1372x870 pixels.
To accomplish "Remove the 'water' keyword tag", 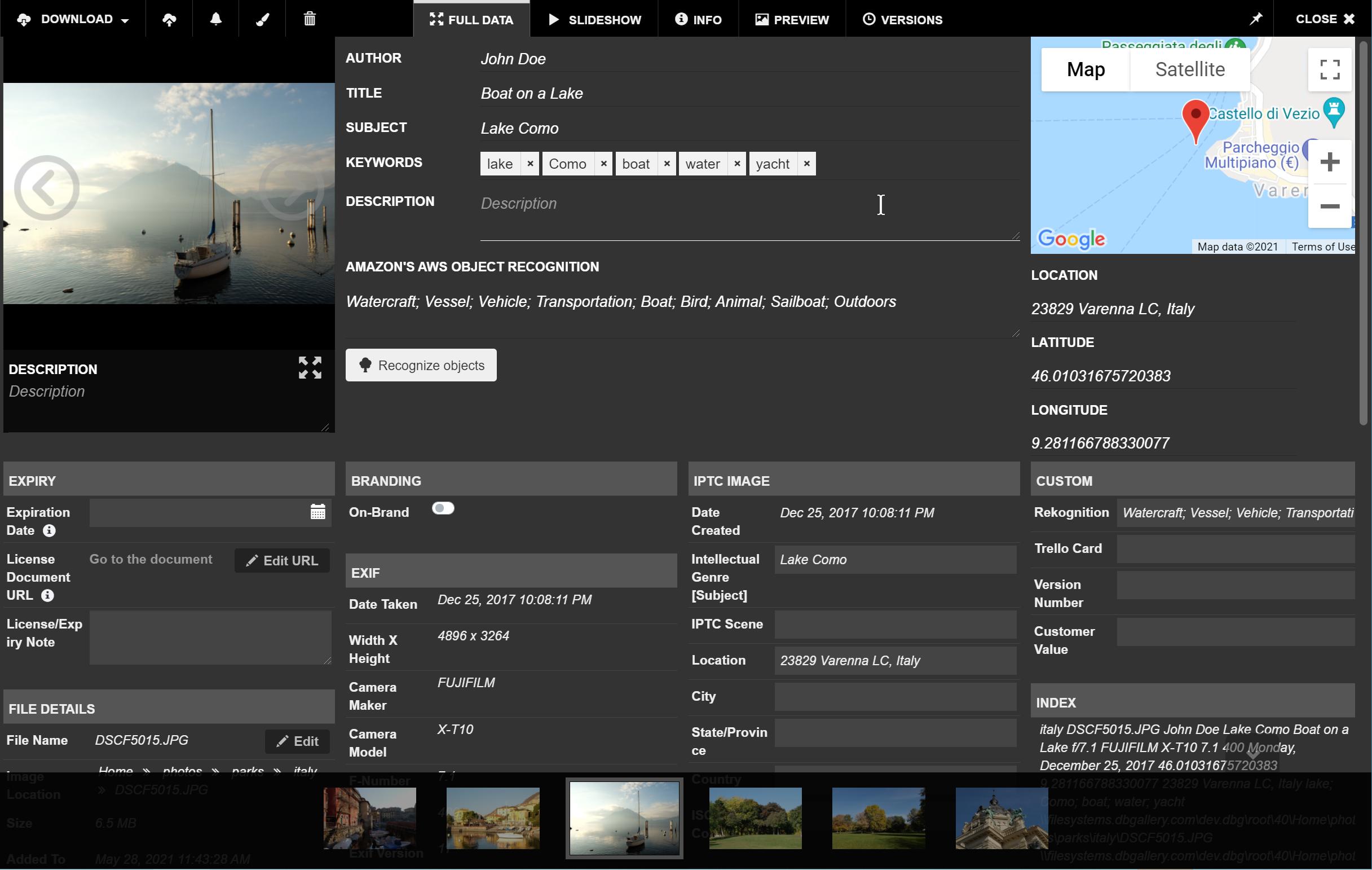I will click(x=736, y=164).
